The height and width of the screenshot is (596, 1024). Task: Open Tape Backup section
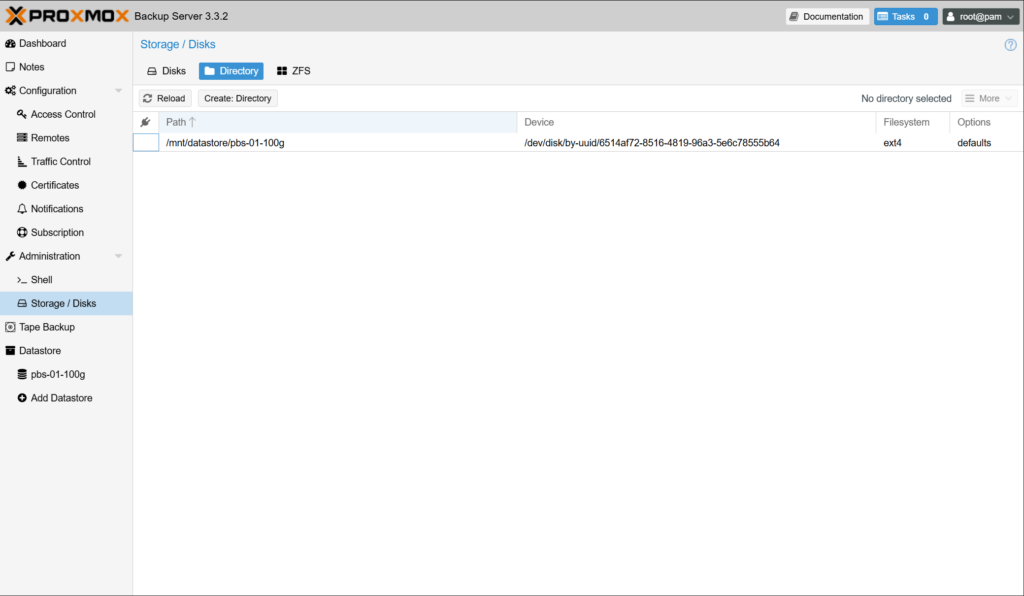(46, 327)
